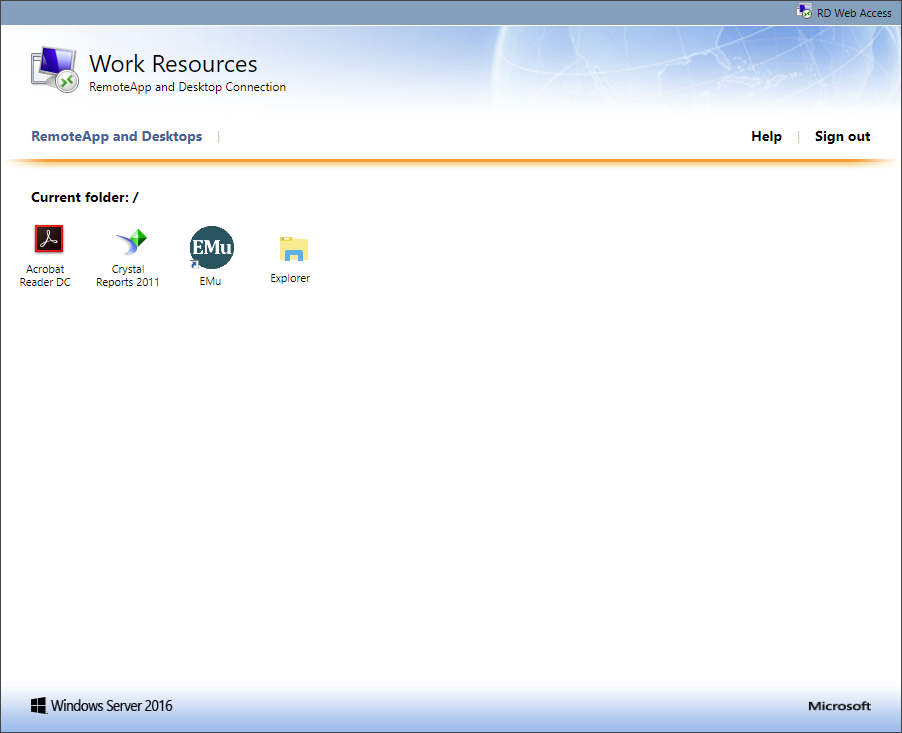Click the Windows flag logo in footer
This screenshot has width=902, height=733.
click(x=38, y=706)
